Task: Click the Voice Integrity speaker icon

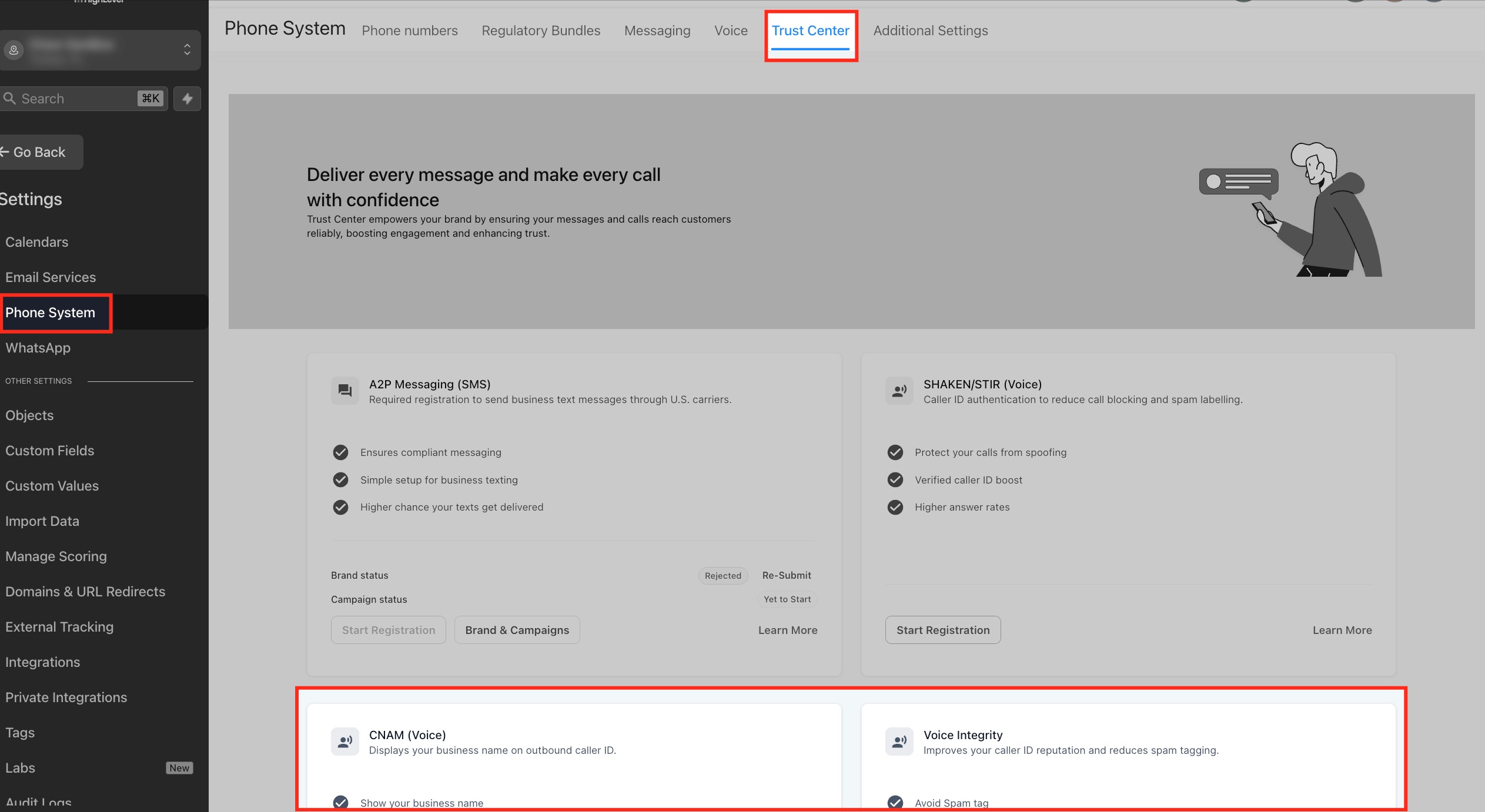Action: (899, 741)
